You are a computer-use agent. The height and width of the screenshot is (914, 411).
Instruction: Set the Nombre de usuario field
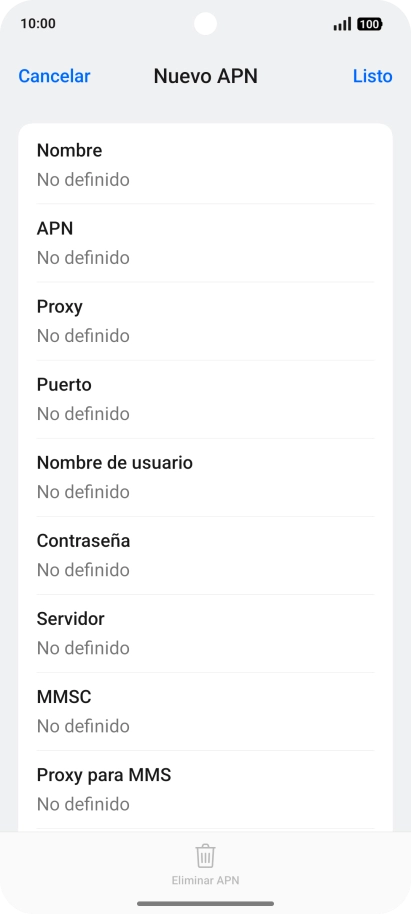click(205, 477)
